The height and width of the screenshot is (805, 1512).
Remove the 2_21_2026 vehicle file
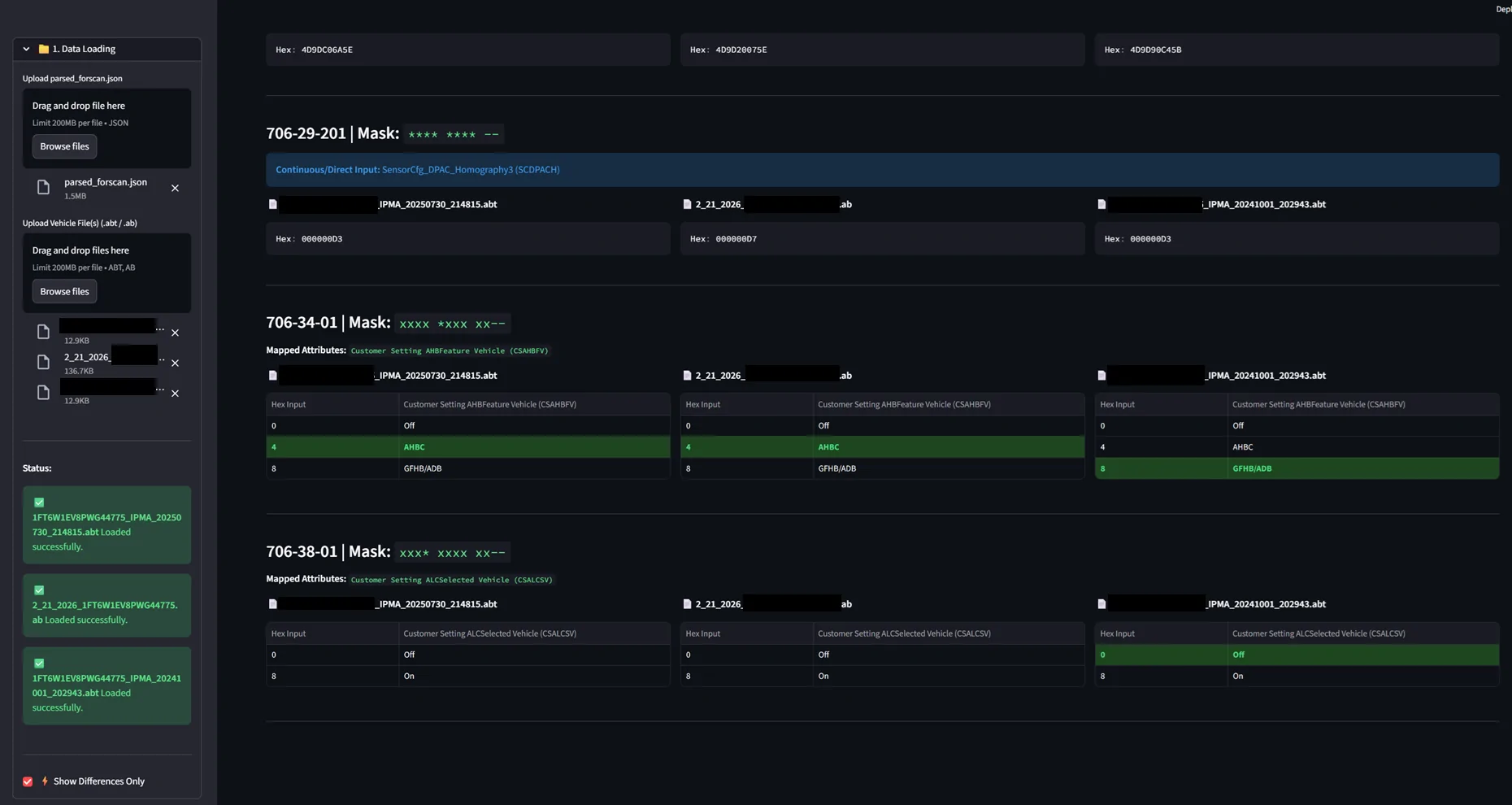[x=176, y=363]
